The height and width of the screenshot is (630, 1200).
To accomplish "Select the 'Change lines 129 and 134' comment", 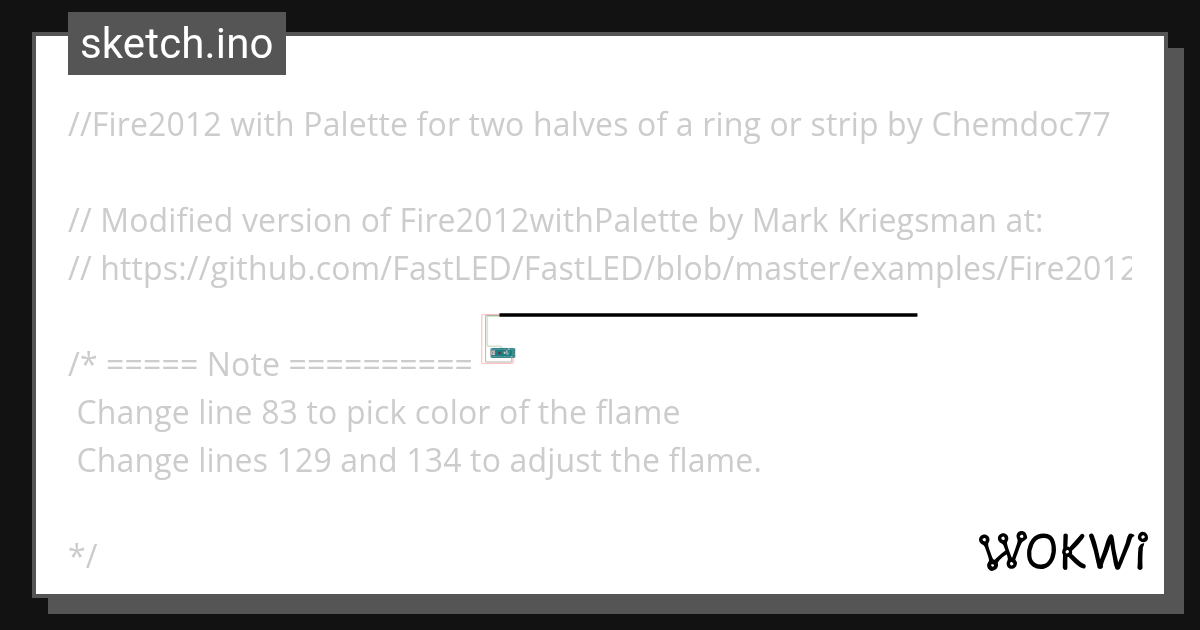I will point(419,460).
